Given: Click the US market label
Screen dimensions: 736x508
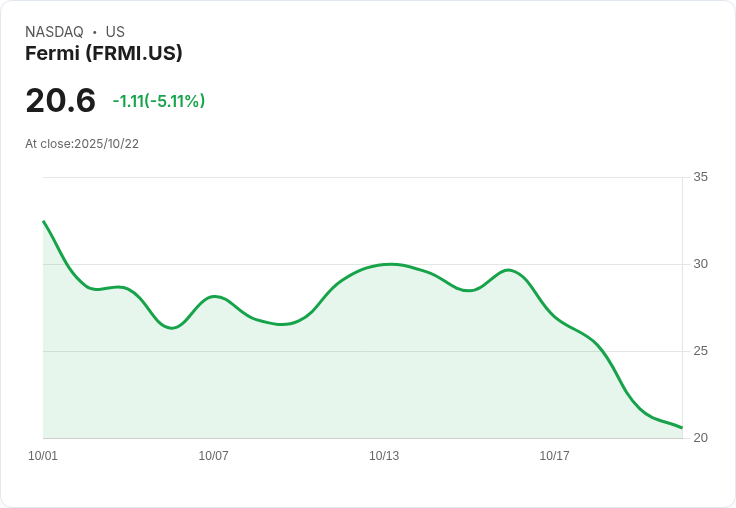Looking at the screenshot, I should click(x=115, y=32).
